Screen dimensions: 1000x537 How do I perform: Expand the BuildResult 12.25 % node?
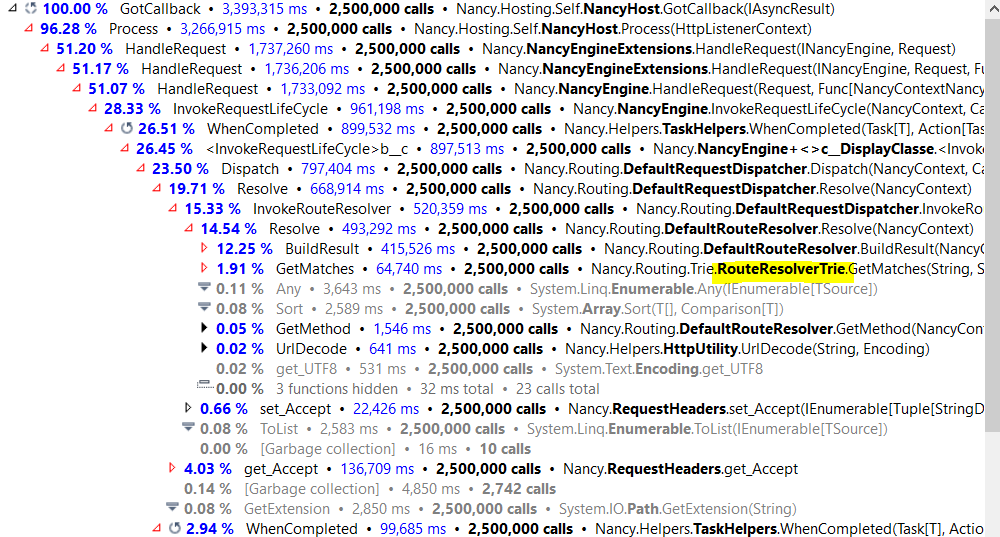click(204, 247)
